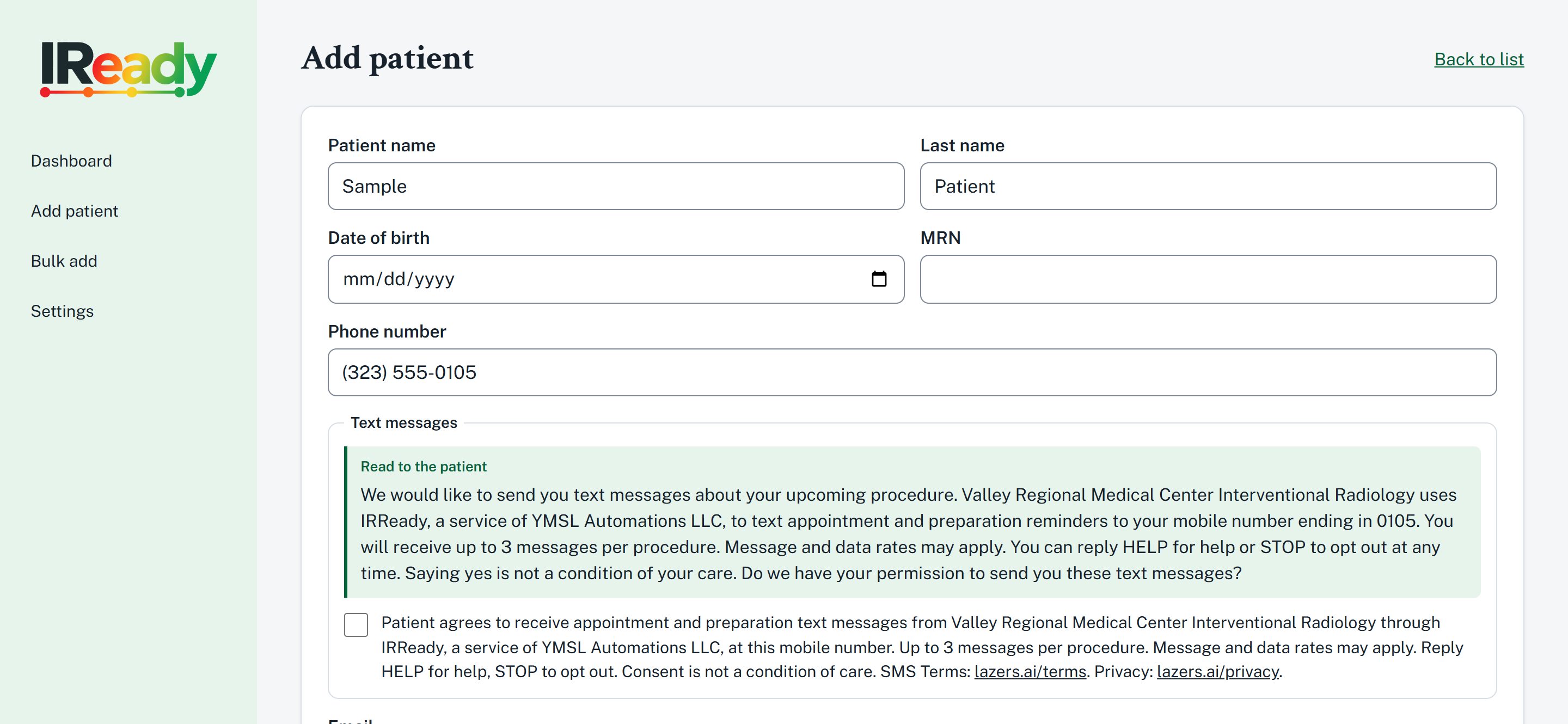Open the date of birth calendar picker
This screenshot has width=1568, height=724.
point(878,279)
